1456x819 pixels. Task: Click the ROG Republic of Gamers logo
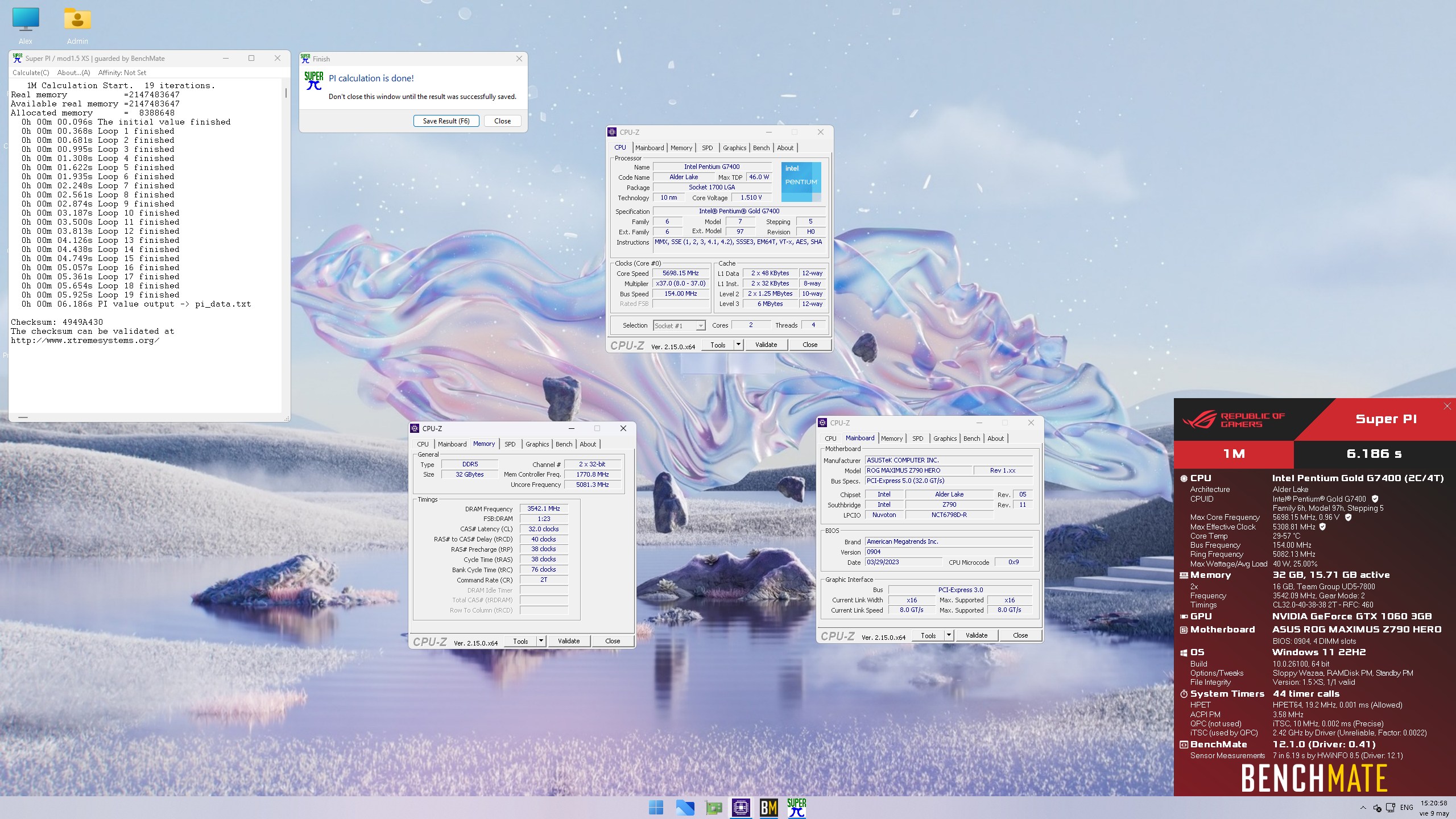(x=1234, y=420)
